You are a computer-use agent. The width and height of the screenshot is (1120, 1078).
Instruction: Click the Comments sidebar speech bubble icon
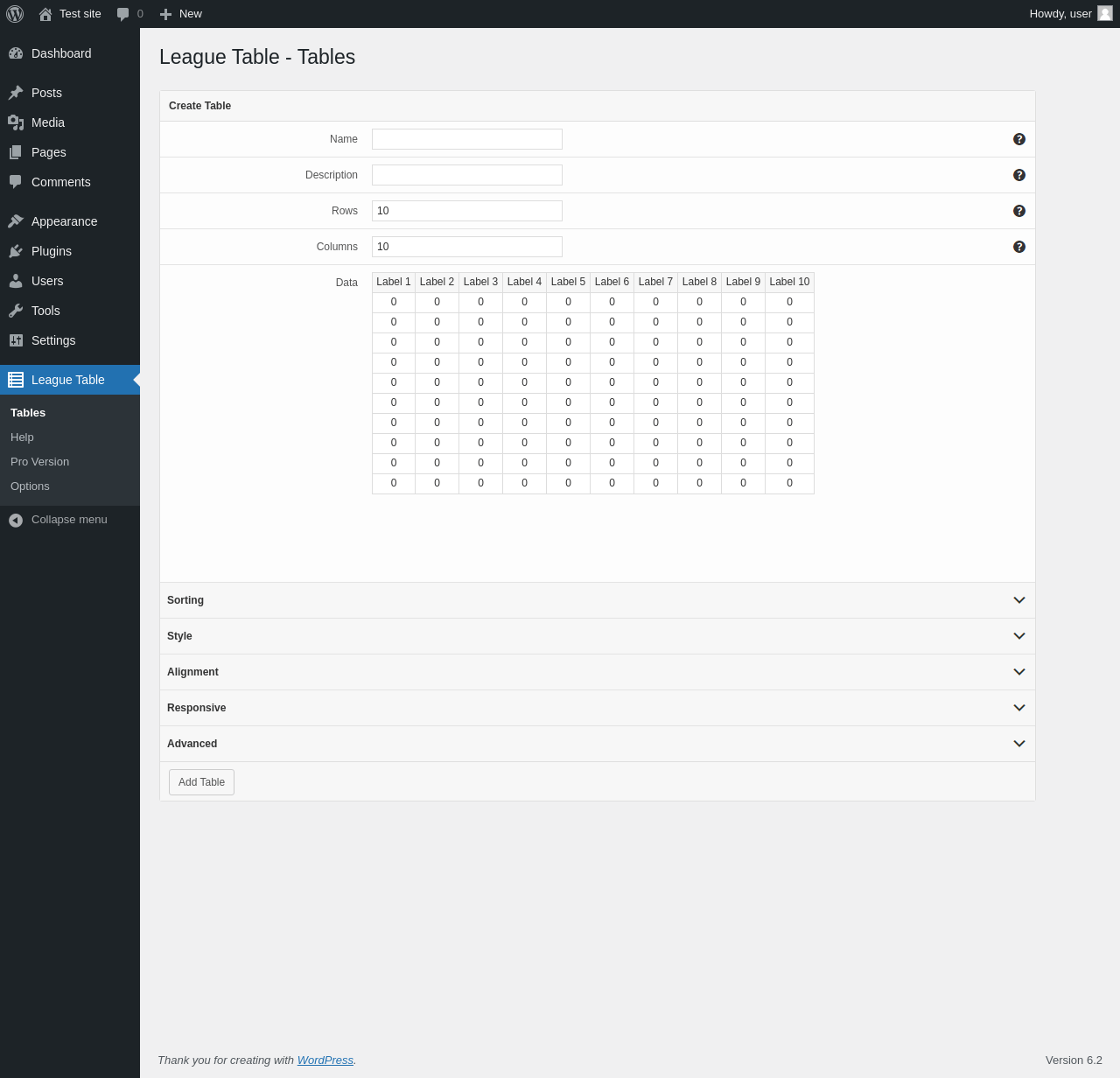16,182
